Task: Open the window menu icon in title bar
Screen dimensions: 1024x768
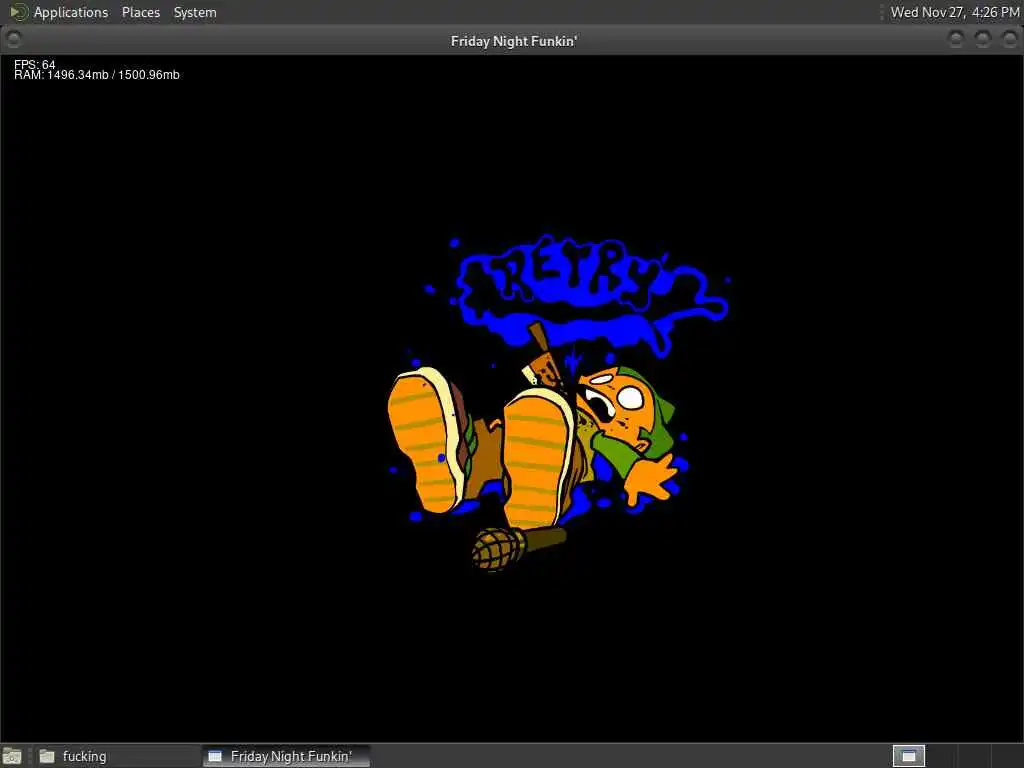Action: point(13,40)
